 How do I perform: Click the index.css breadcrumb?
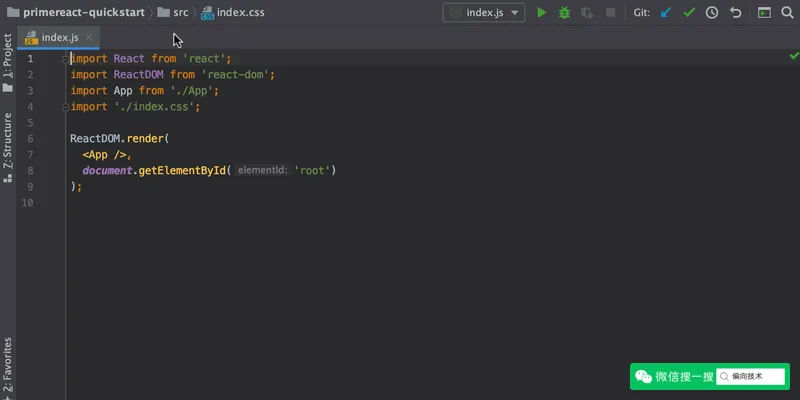(233, 13)
